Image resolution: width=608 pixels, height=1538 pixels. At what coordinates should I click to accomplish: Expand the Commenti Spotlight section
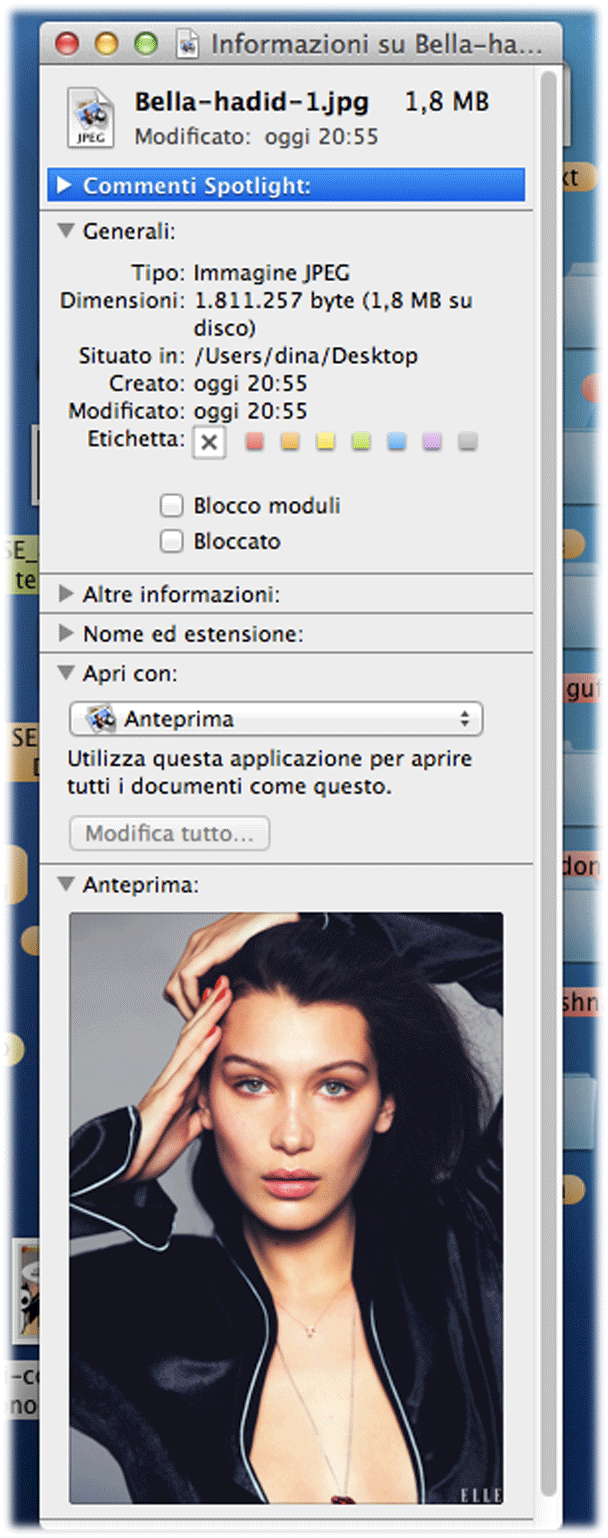tap(65, 186)
